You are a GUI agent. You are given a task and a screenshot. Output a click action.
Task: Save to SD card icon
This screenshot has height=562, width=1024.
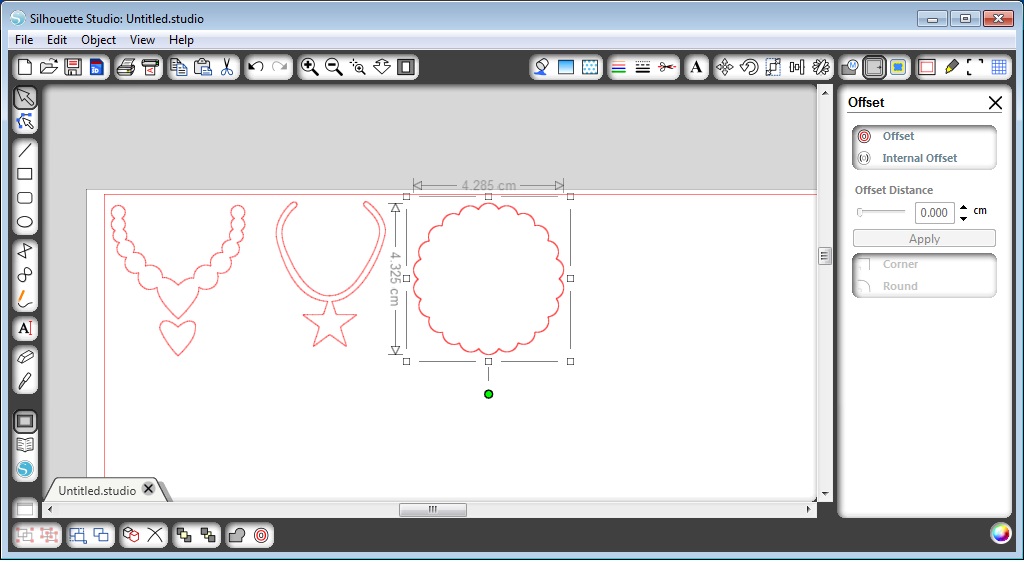97,67
